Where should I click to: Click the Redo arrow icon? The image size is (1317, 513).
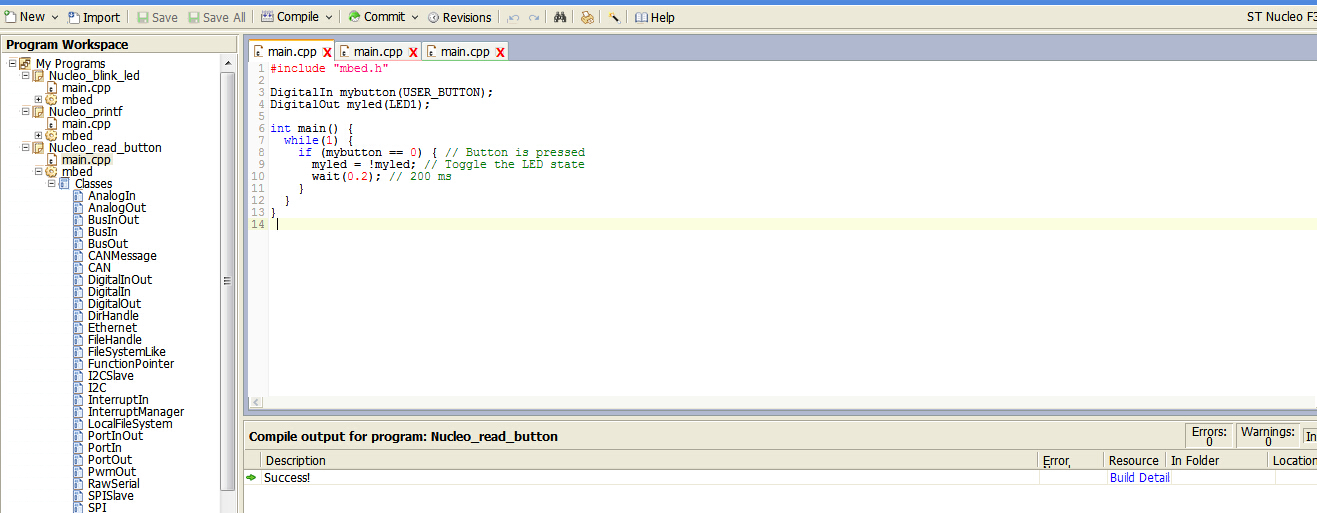(x=534, y=17)
